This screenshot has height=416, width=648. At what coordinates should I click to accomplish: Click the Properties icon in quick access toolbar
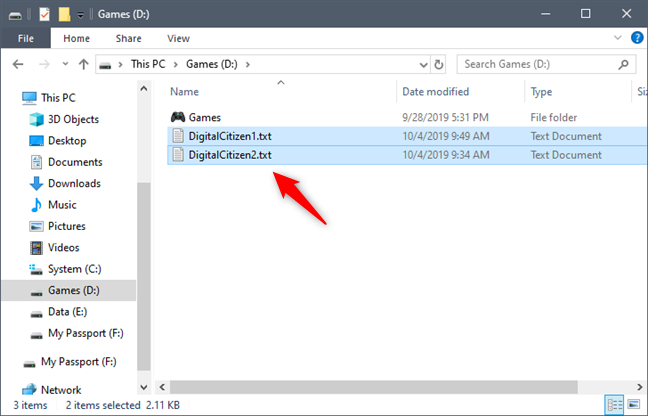pyautogui.click(x=44, y=14)
